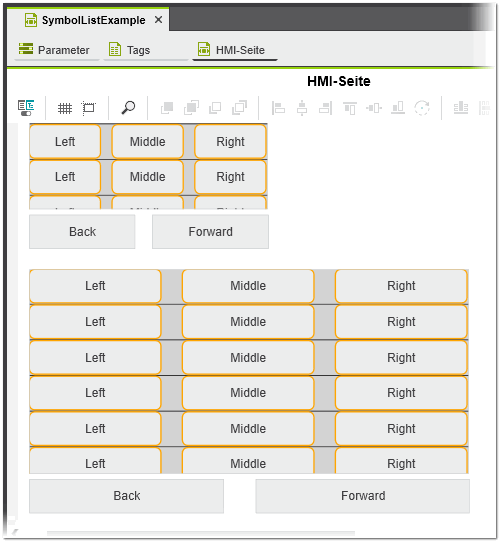This screenshot has width=500, height=542.
Task: Click the align left edges icon
Action: [x=278, y=108]
